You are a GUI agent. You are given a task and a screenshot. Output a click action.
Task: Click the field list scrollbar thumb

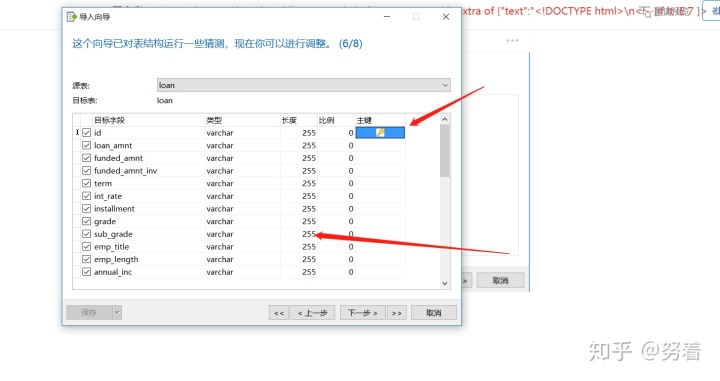444,151
